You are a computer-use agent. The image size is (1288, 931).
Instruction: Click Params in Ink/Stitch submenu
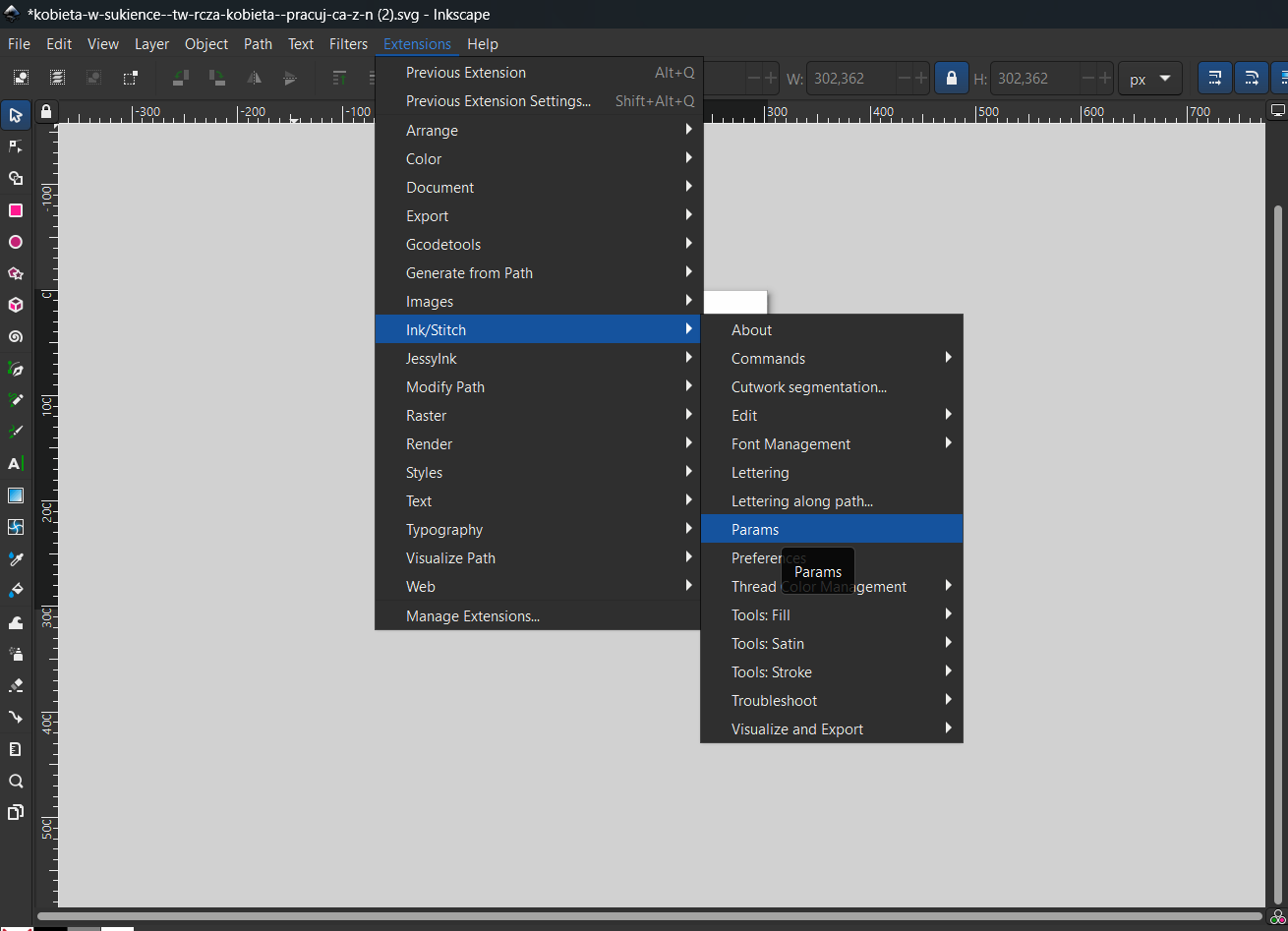click(x=832, y=529)
